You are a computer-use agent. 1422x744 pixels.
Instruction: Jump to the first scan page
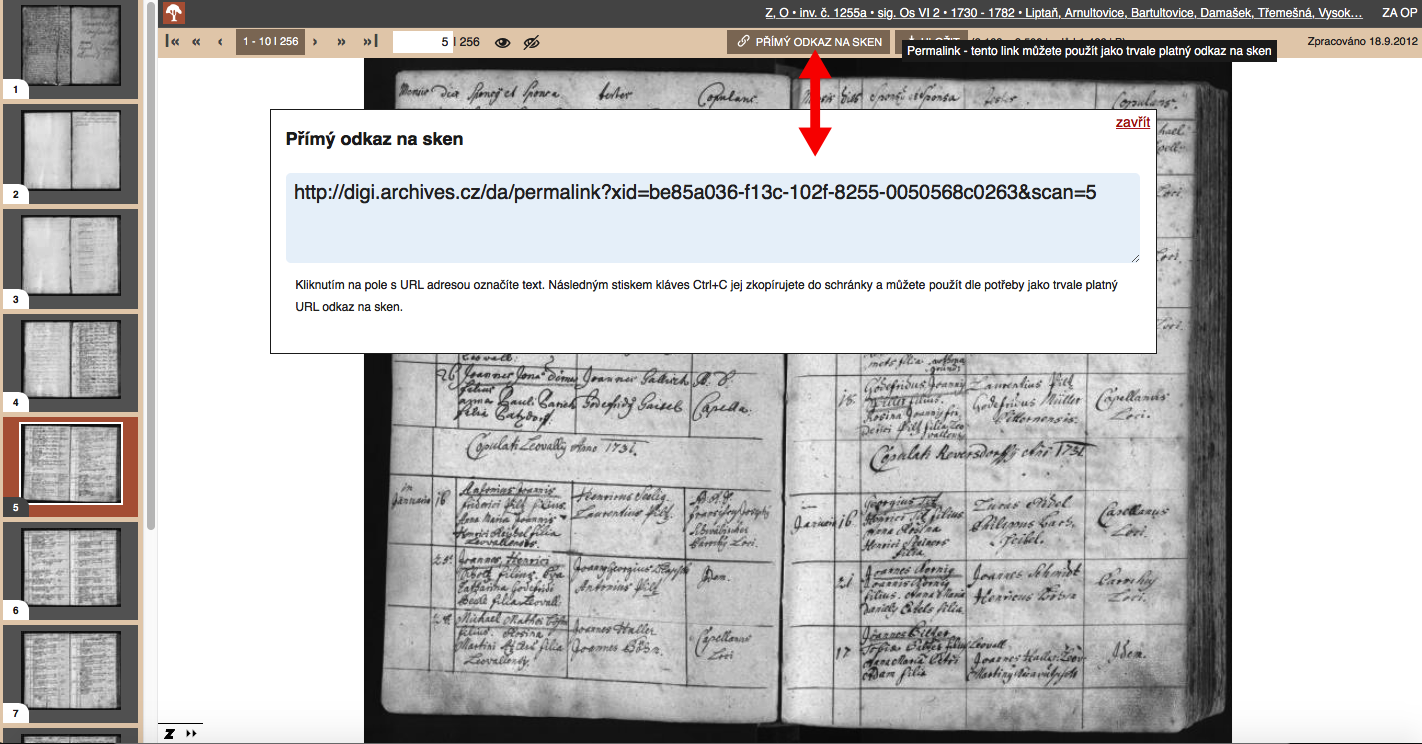click(x=173, y=42)
